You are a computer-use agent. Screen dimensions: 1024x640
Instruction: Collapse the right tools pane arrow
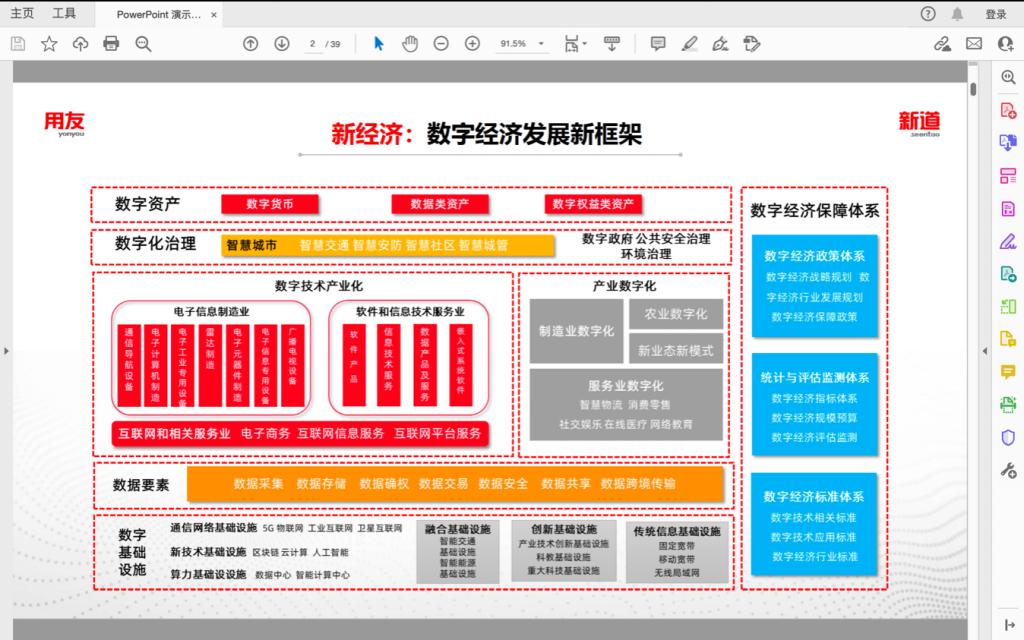(x=984, y=350)
